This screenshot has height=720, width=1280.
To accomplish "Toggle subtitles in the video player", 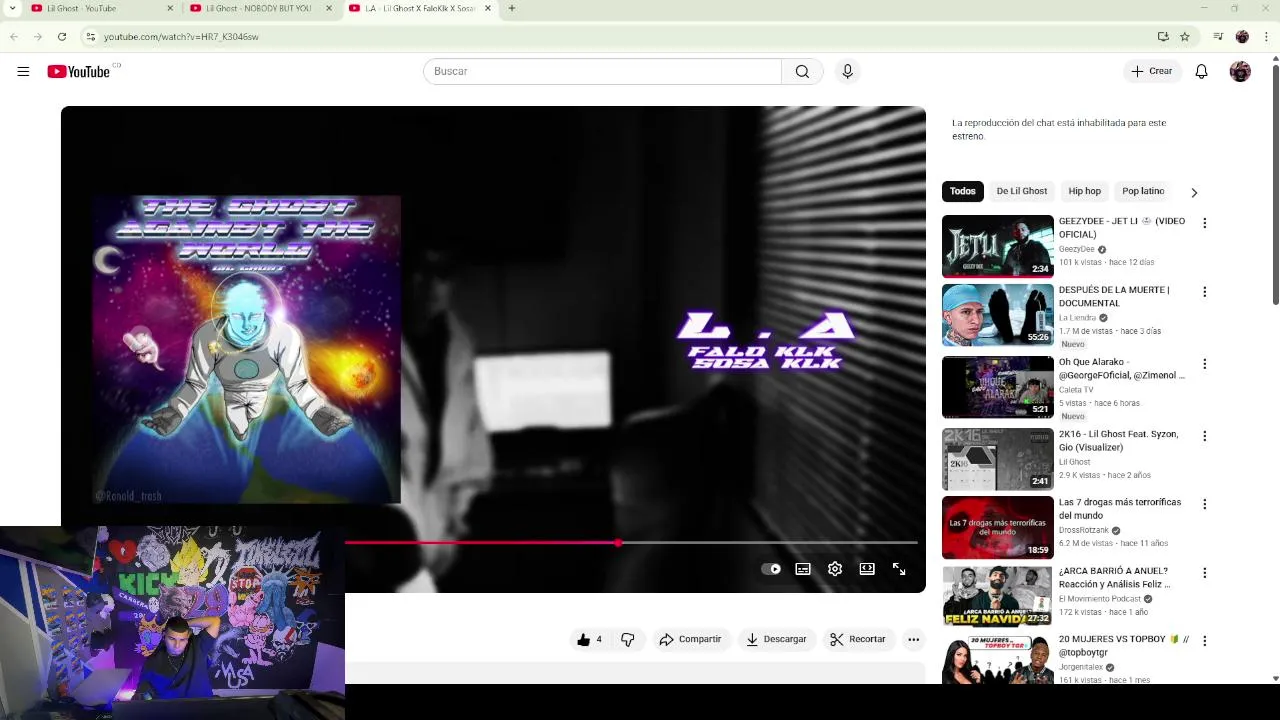I will click(803, 569).
